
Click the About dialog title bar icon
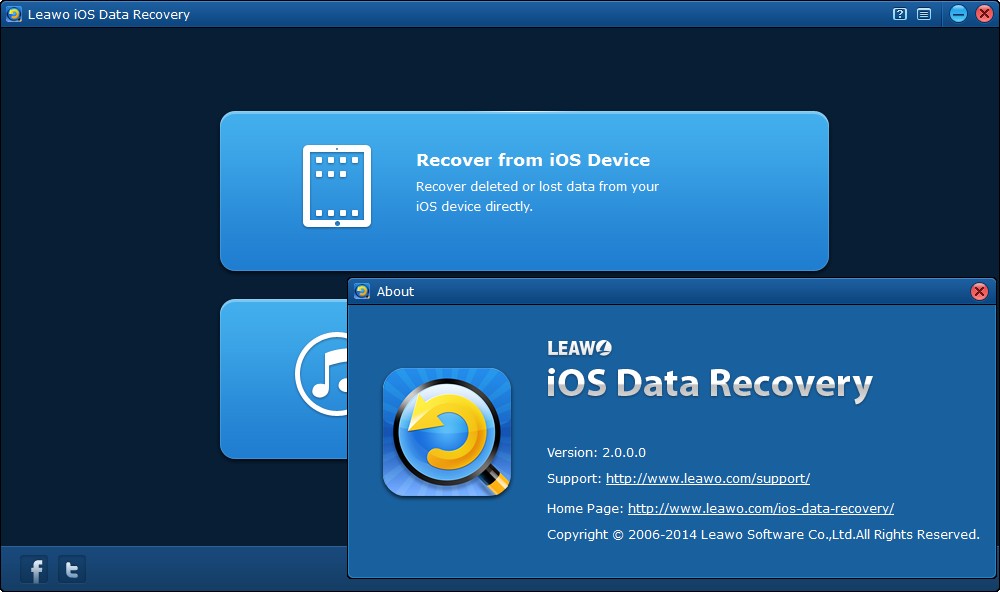pyautogui.click(x=362, y=292)
